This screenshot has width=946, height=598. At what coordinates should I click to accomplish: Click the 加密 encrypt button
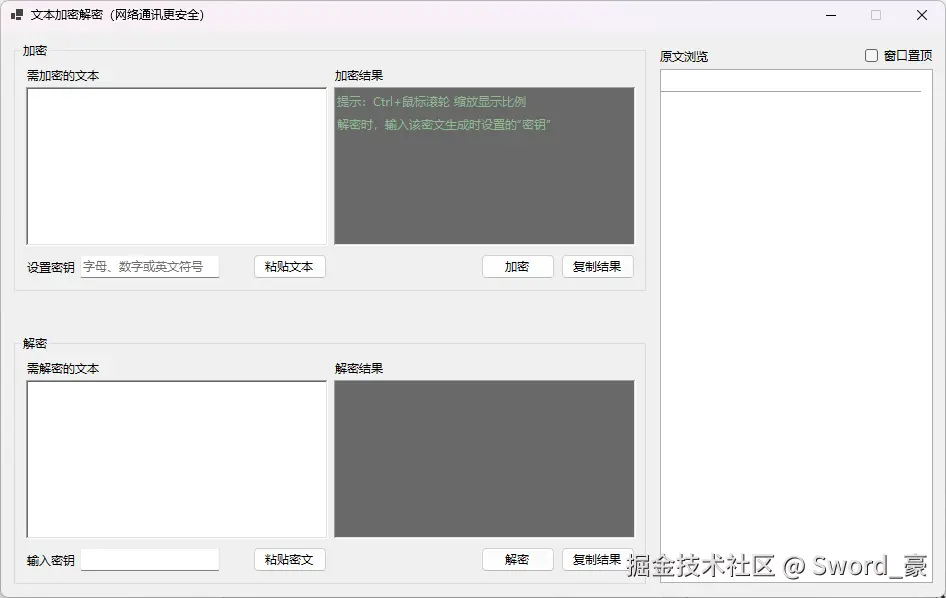coord(518,267)
